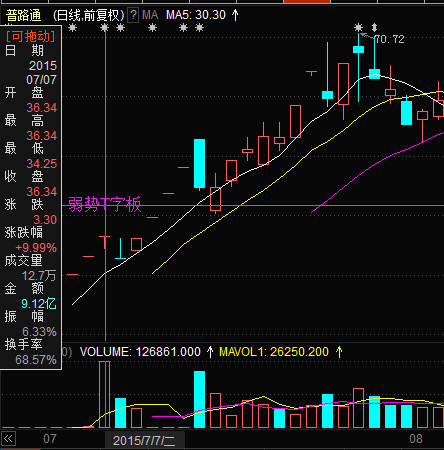Click the 70.72 high price label
444x450 pixels.
click(x=389, y=39)
